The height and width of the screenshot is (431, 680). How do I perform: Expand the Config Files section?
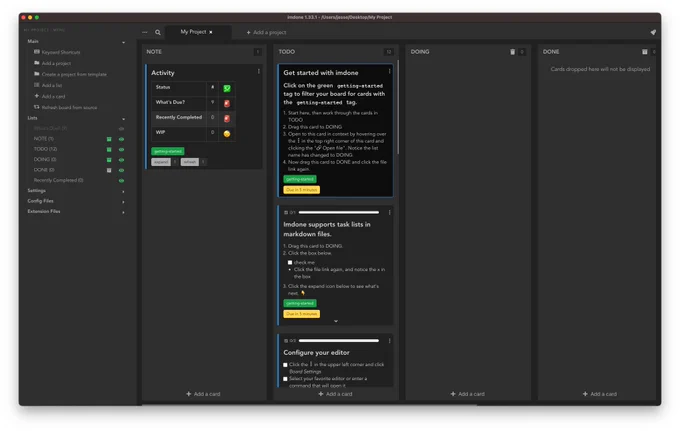tap(124, 202)
